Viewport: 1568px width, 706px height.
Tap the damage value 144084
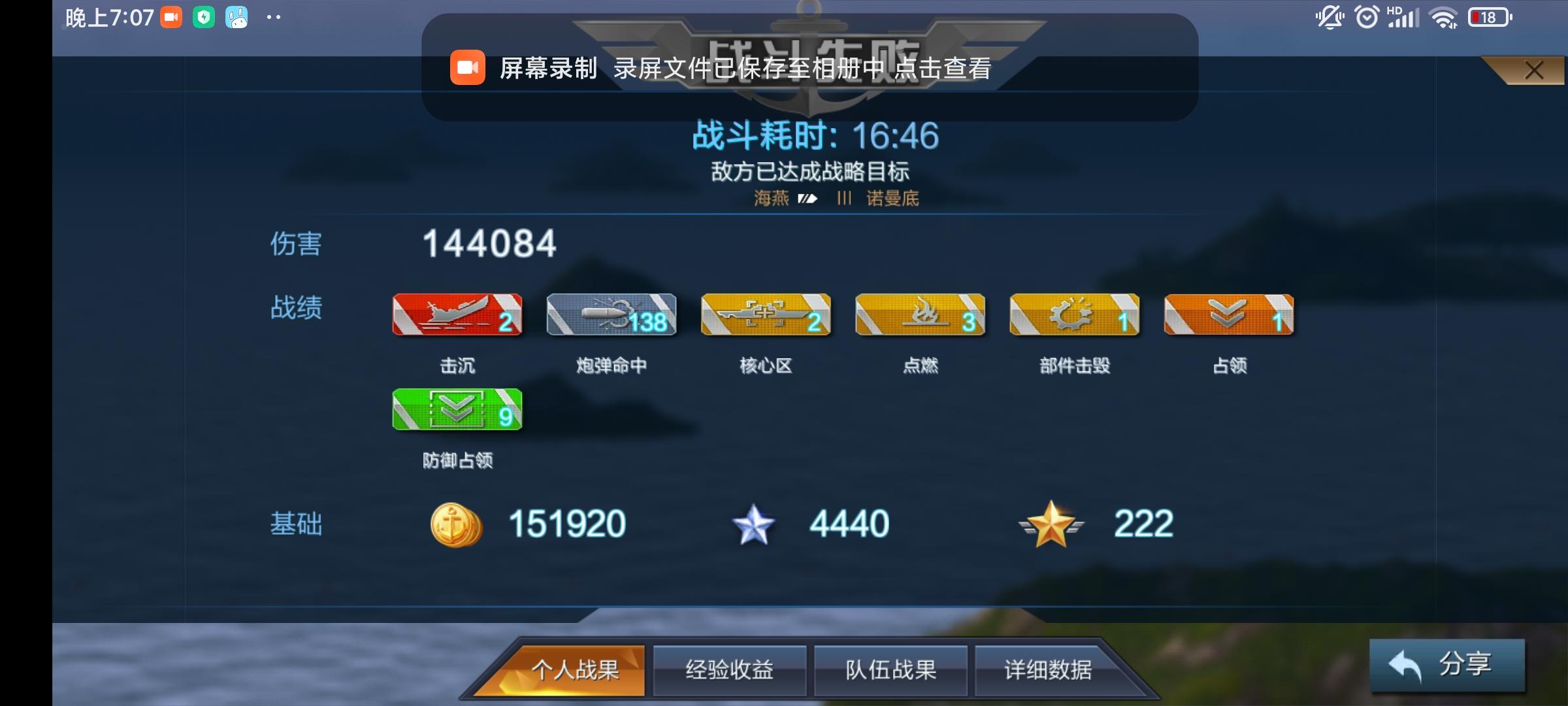[489, 244]
